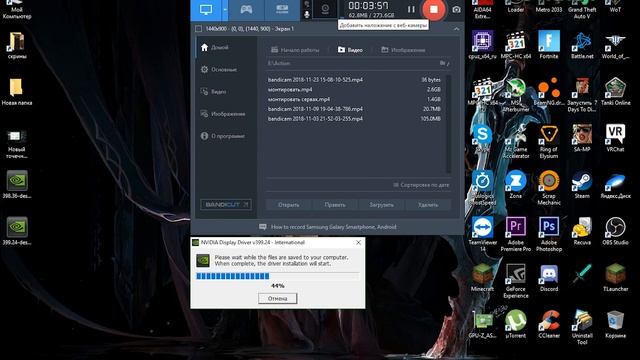640x360 pixels.
Task: Open Battle.net desktop shortcut
Action: click(x=582, y=45)
